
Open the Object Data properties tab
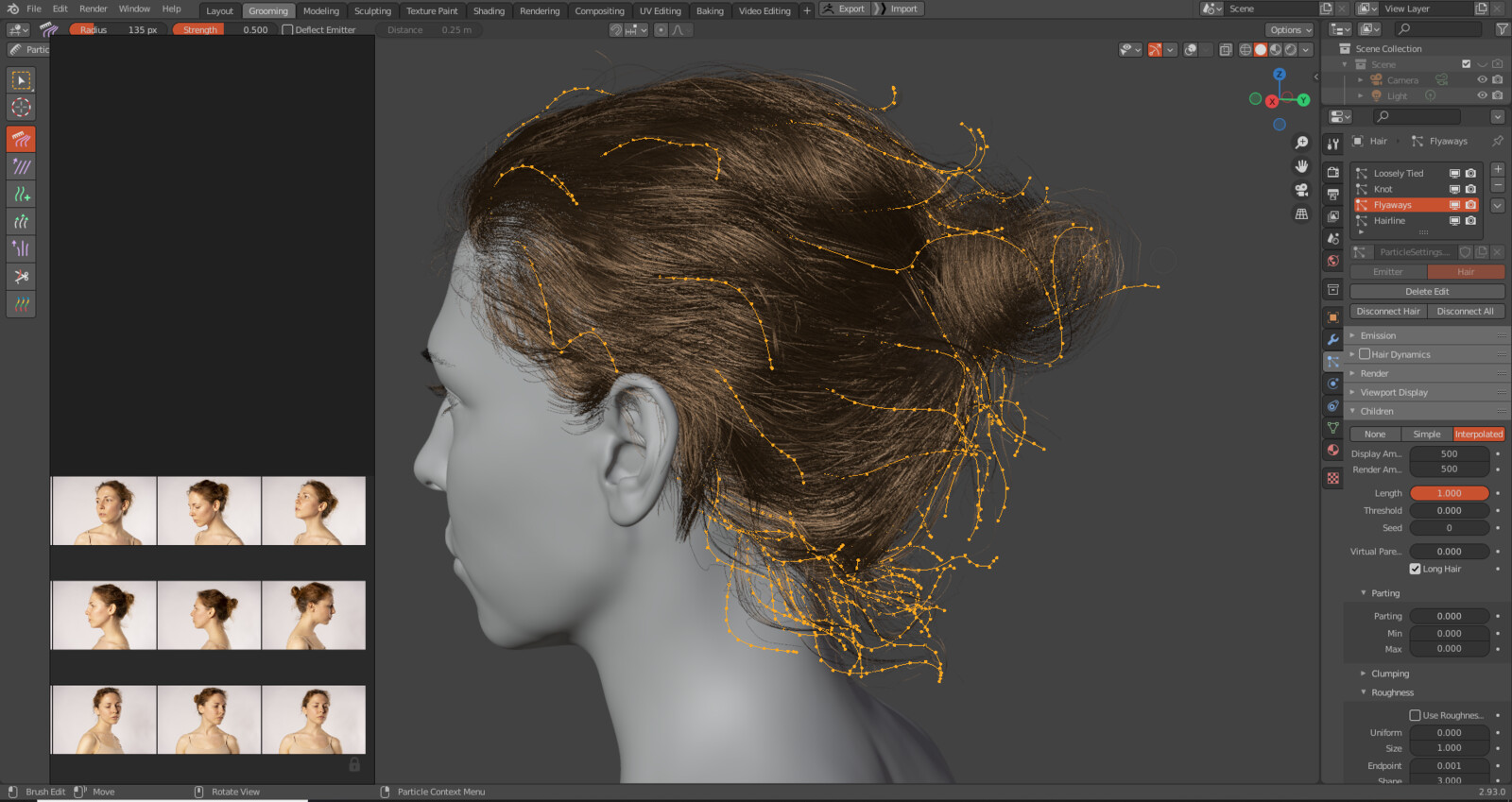[1332, 428]
